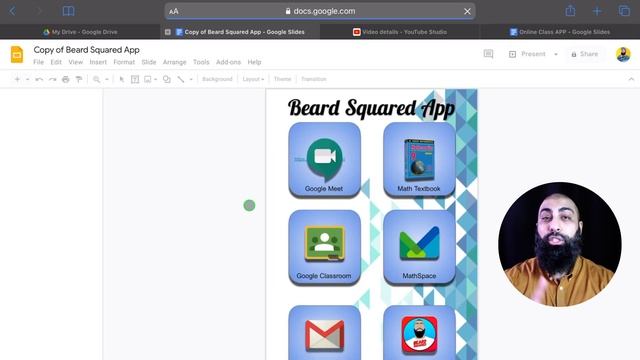
Task: Select the Text box tool
Action: [x=135, y=79]
